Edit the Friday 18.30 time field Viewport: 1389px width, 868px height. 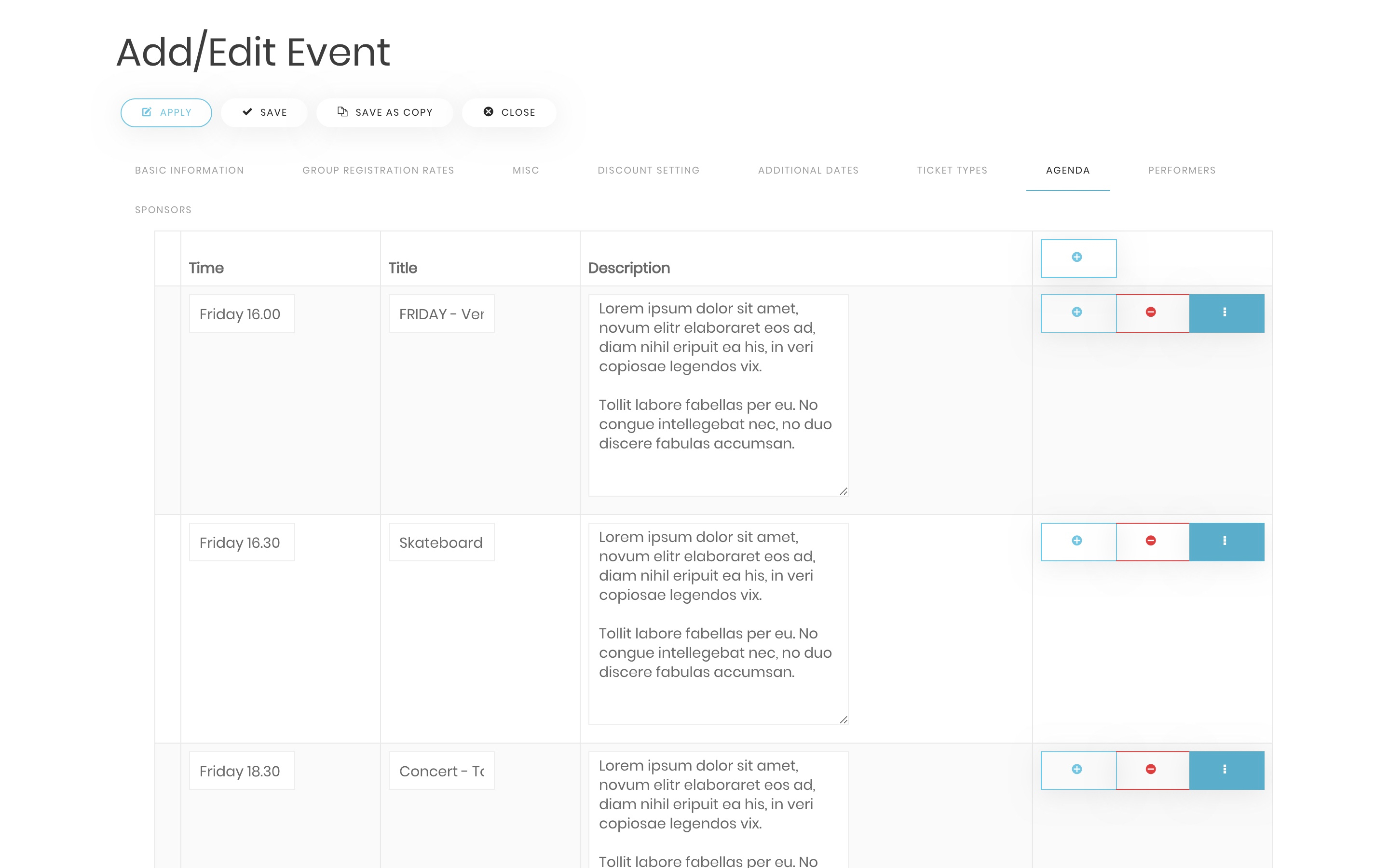242,771
